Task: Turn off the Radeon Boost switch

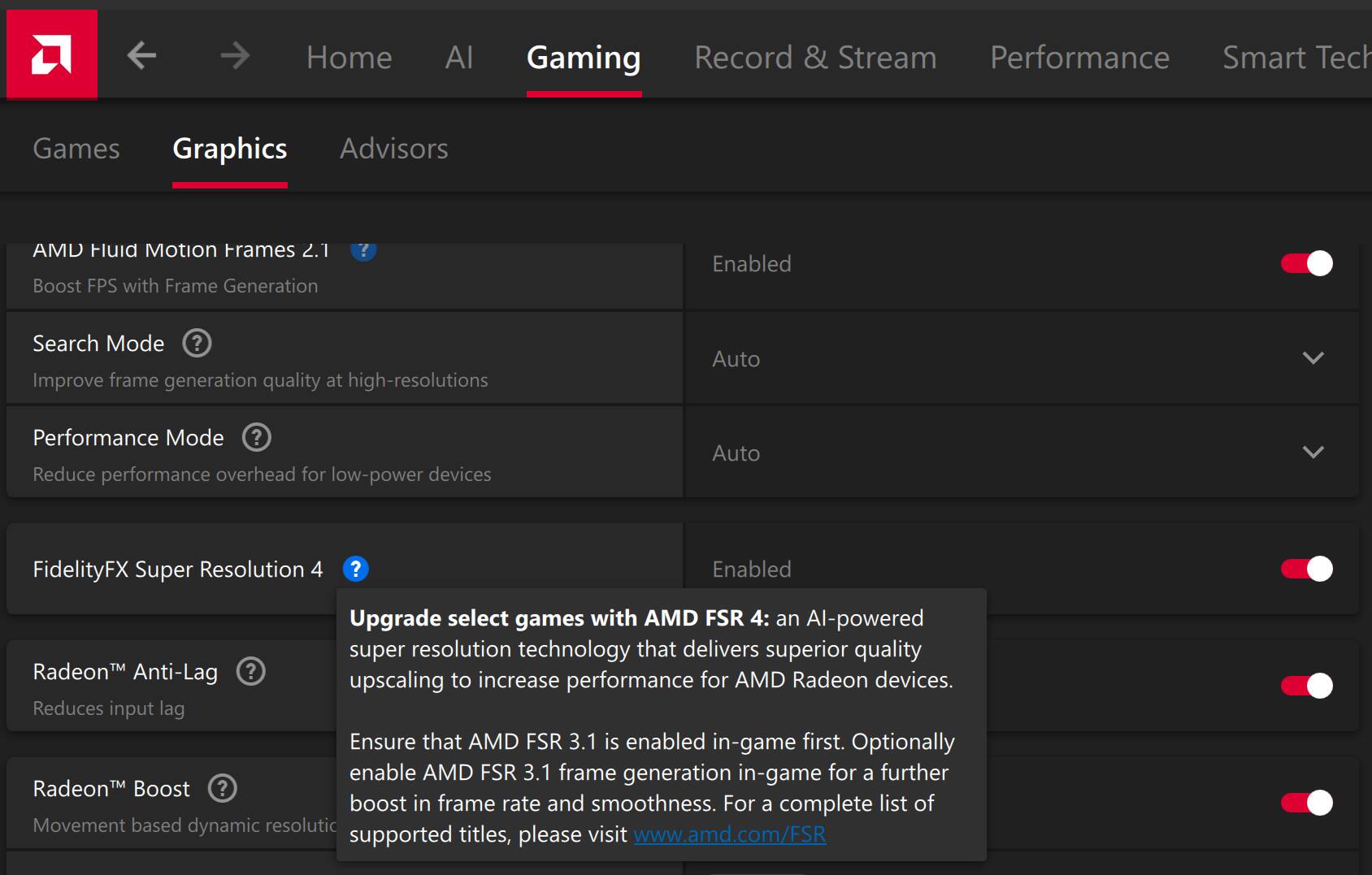Action: tap(1306, 803)
